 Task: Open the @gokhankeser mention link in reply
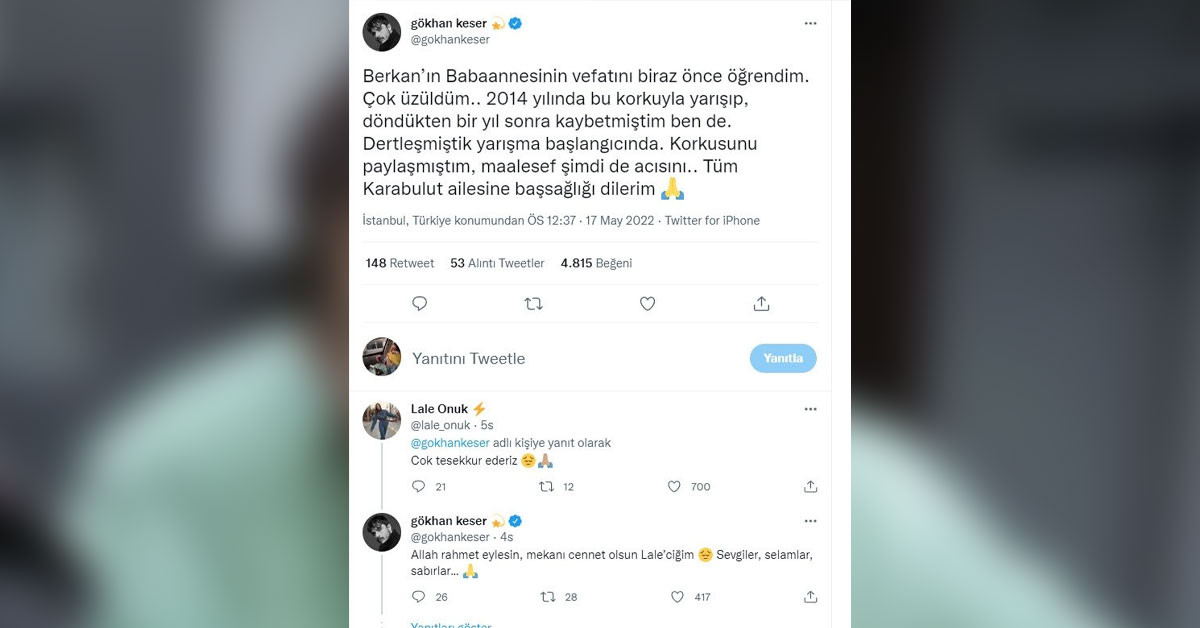(x=450, y=443)
